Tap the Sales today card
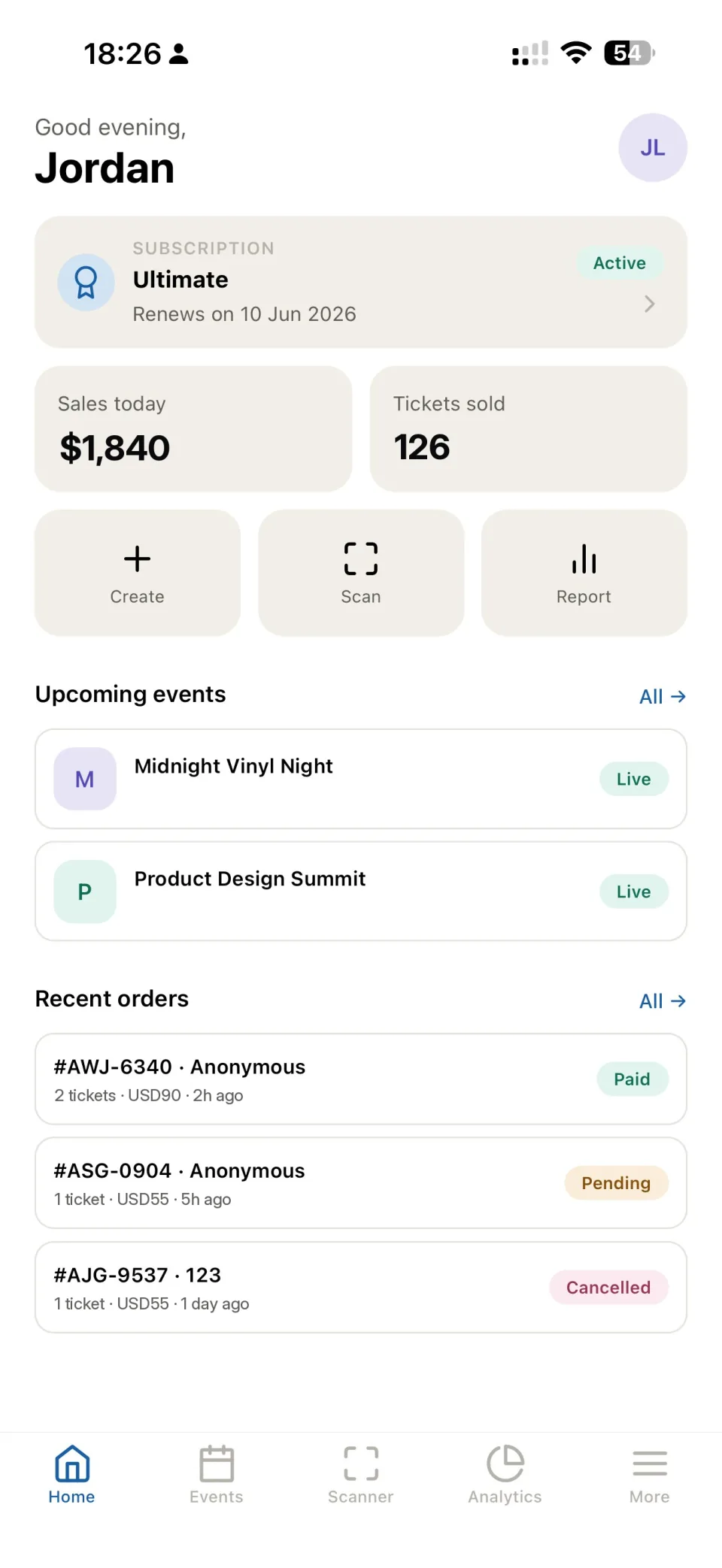Image resolution: width=722 pixels, height=1568 pixels. (193, 428)
